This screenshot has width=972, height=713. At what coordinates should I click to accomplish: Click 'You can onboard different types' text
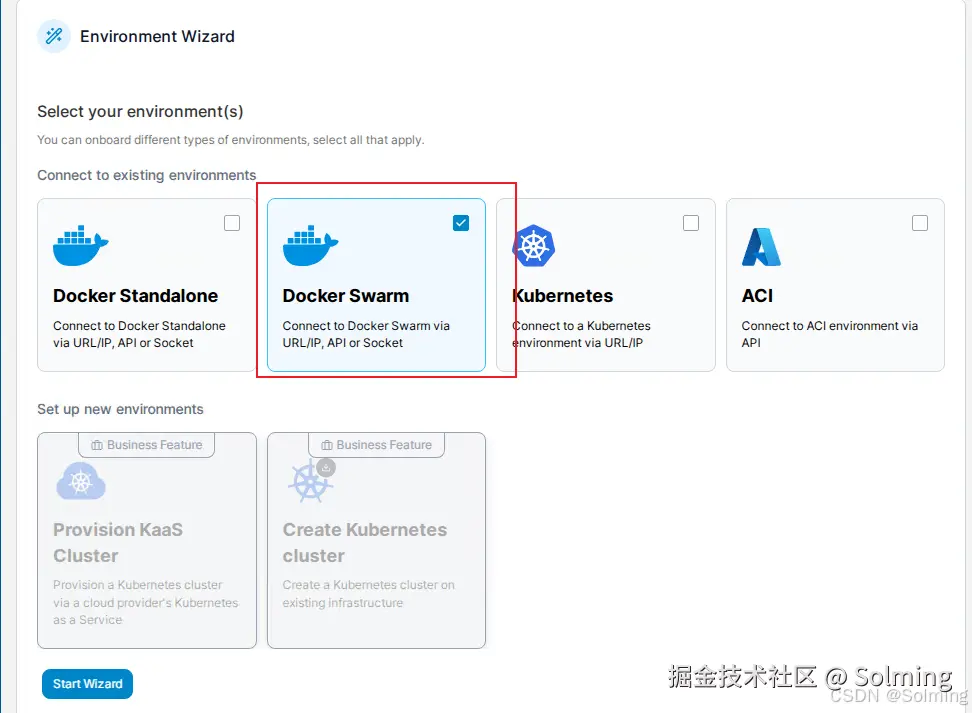231,140
